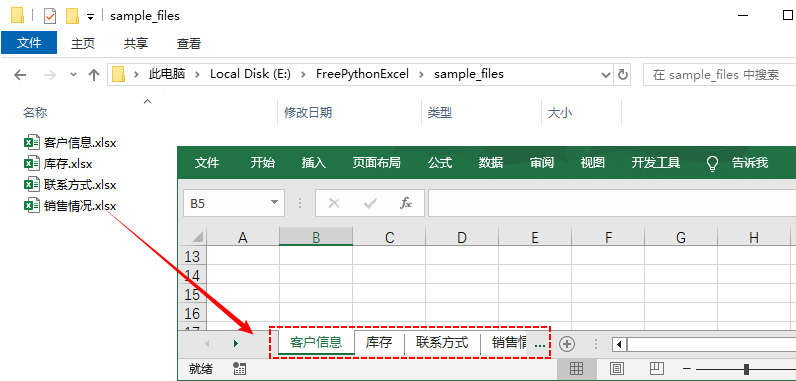
Task: Refresh the Explorer folder view
Action: pos(622,75)
